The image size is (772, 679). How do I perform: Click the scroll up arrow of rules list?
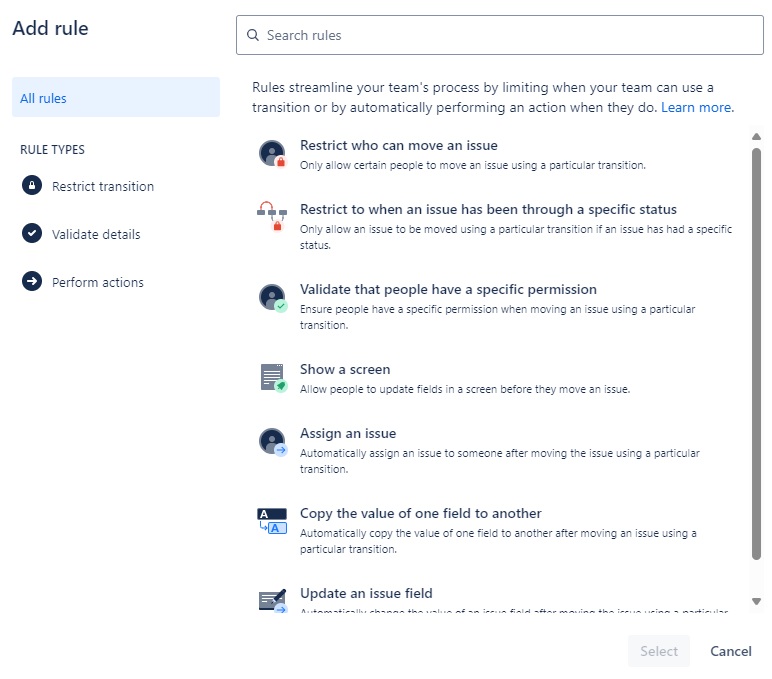(757, 137)
